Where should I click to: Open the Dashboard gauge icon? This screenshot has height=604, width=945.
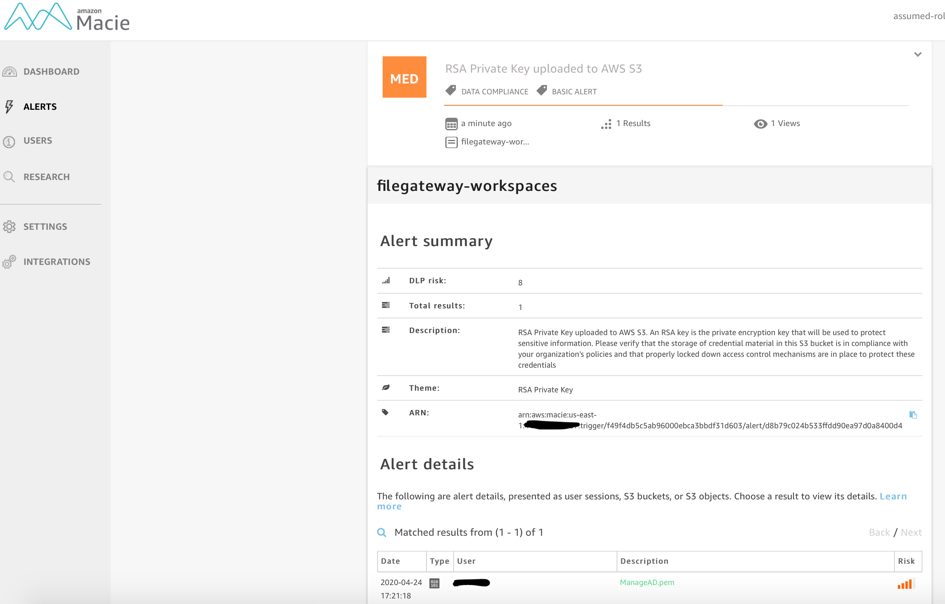9,72
